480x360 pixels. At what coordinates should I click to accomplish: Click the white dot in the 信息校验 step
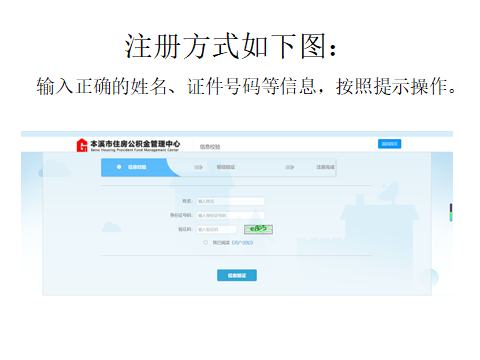pyautogui.click(x=119, y=167)
